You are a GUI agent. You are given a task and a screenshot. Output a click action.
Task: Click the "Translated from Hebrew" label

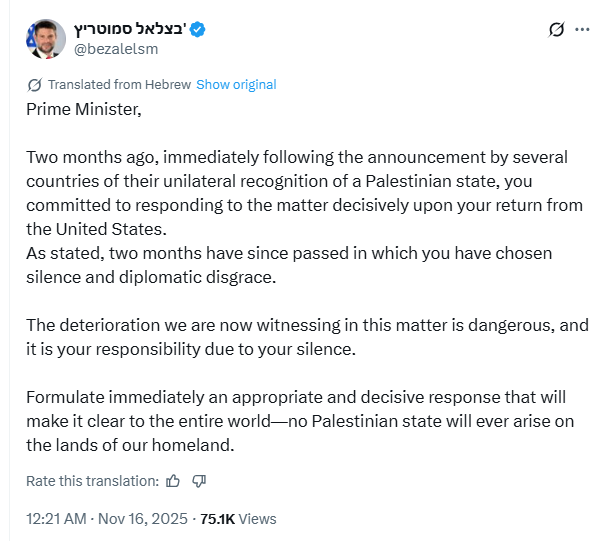point(119,85)
